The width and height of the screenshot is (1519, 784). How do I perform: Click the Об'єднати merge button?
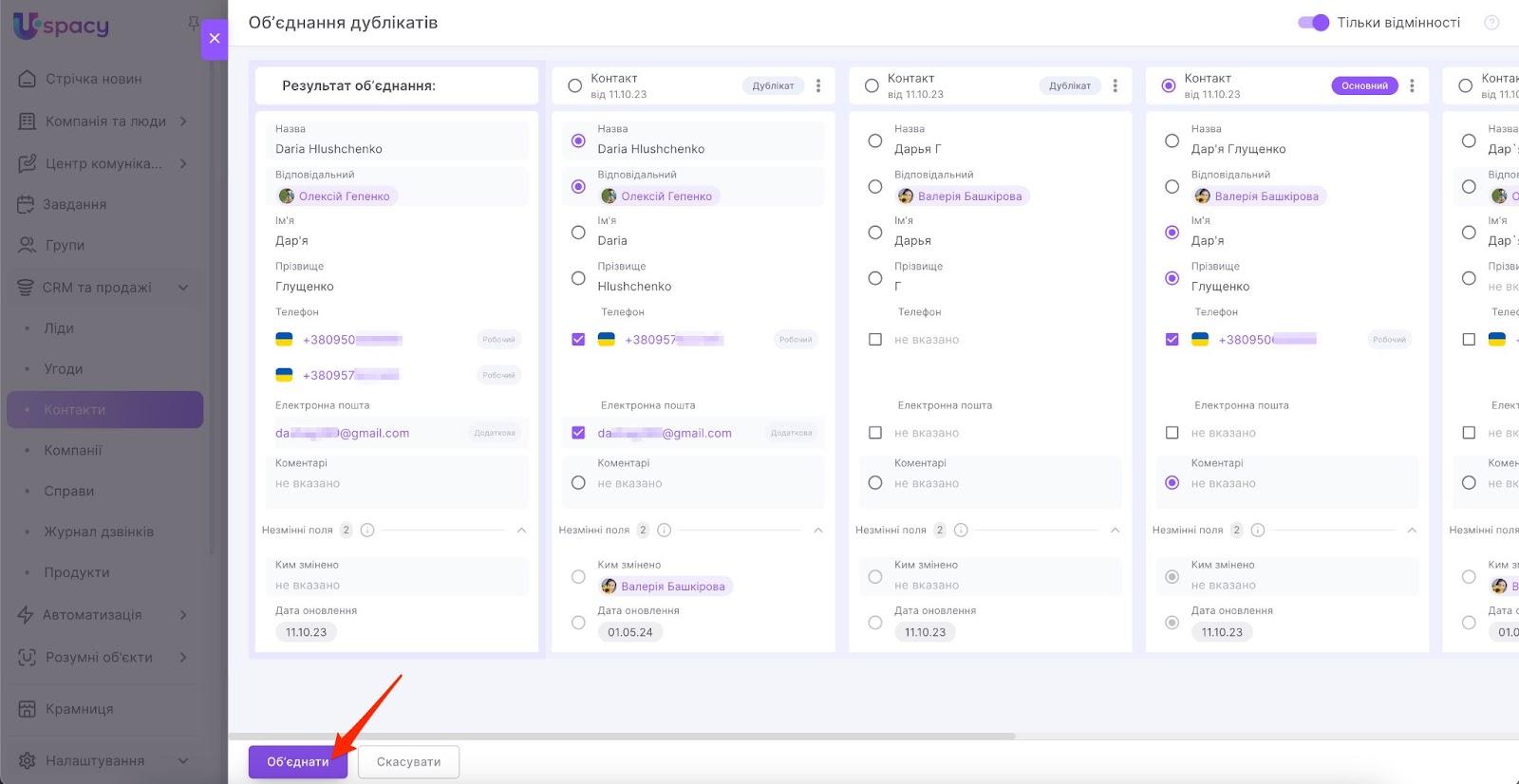click(298, 762)
